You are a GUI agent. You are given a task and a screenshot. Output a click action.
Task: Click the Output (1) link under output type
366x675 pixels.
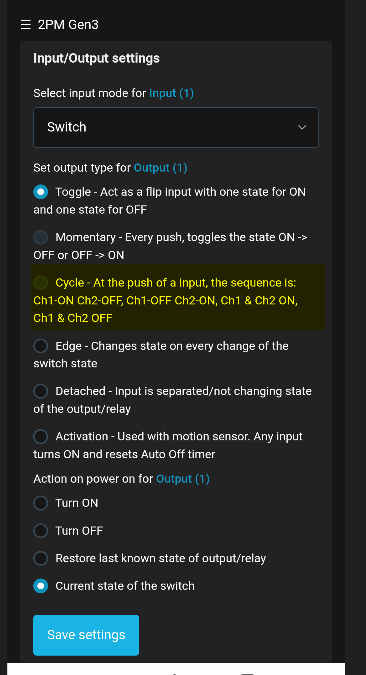coord(161,168)
